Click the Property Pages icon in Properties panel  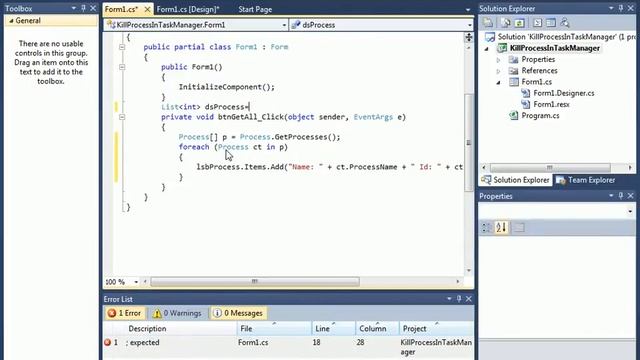click(x=519, y=227)
